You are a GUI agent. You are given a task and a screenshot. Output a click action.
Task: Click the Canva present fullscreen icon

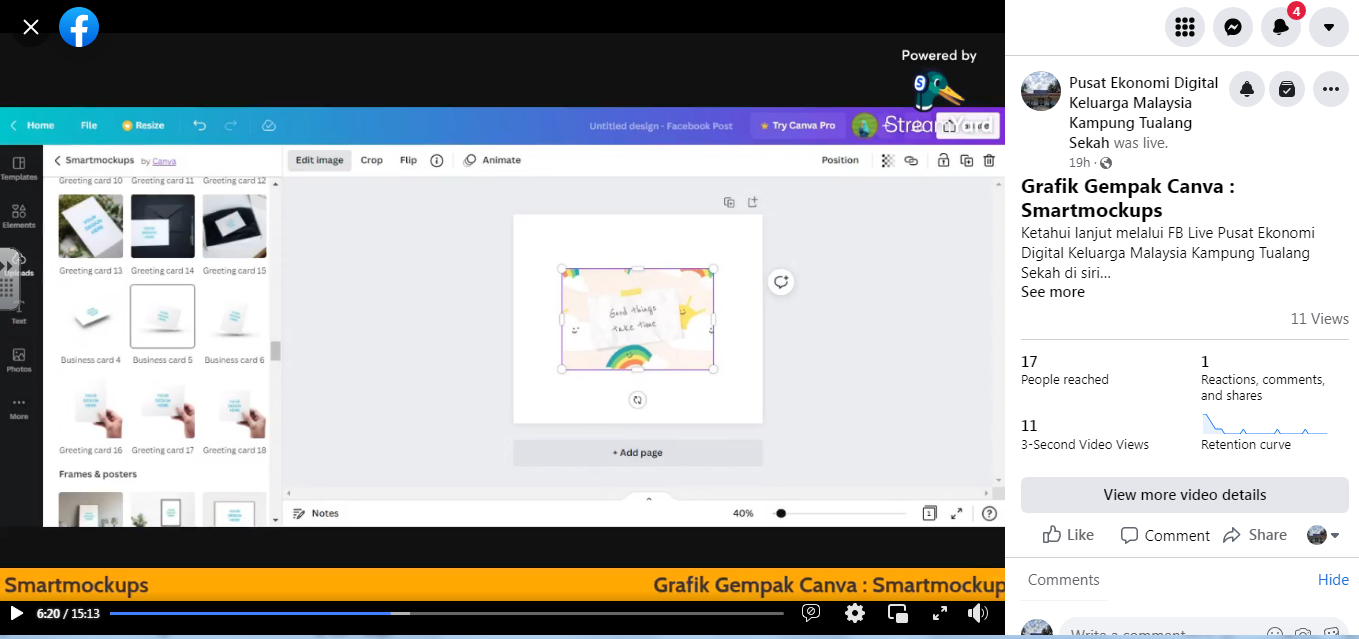pos(957,513)
